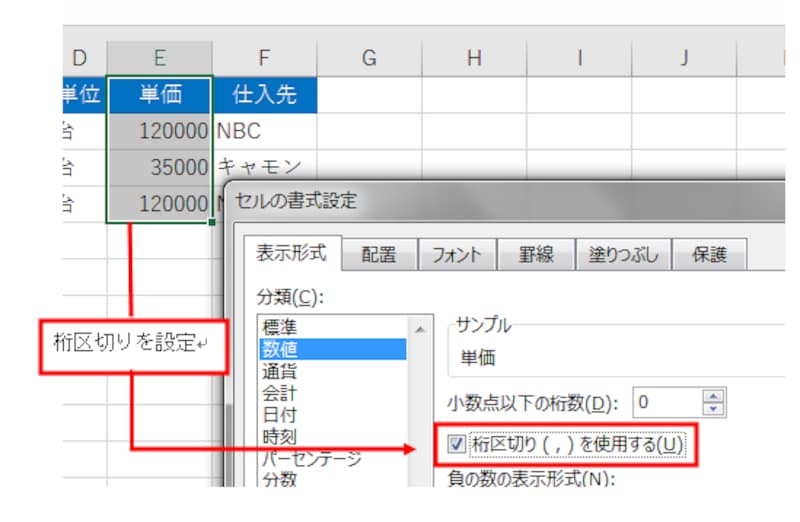
Task: Select column I header
Action: 579,58
